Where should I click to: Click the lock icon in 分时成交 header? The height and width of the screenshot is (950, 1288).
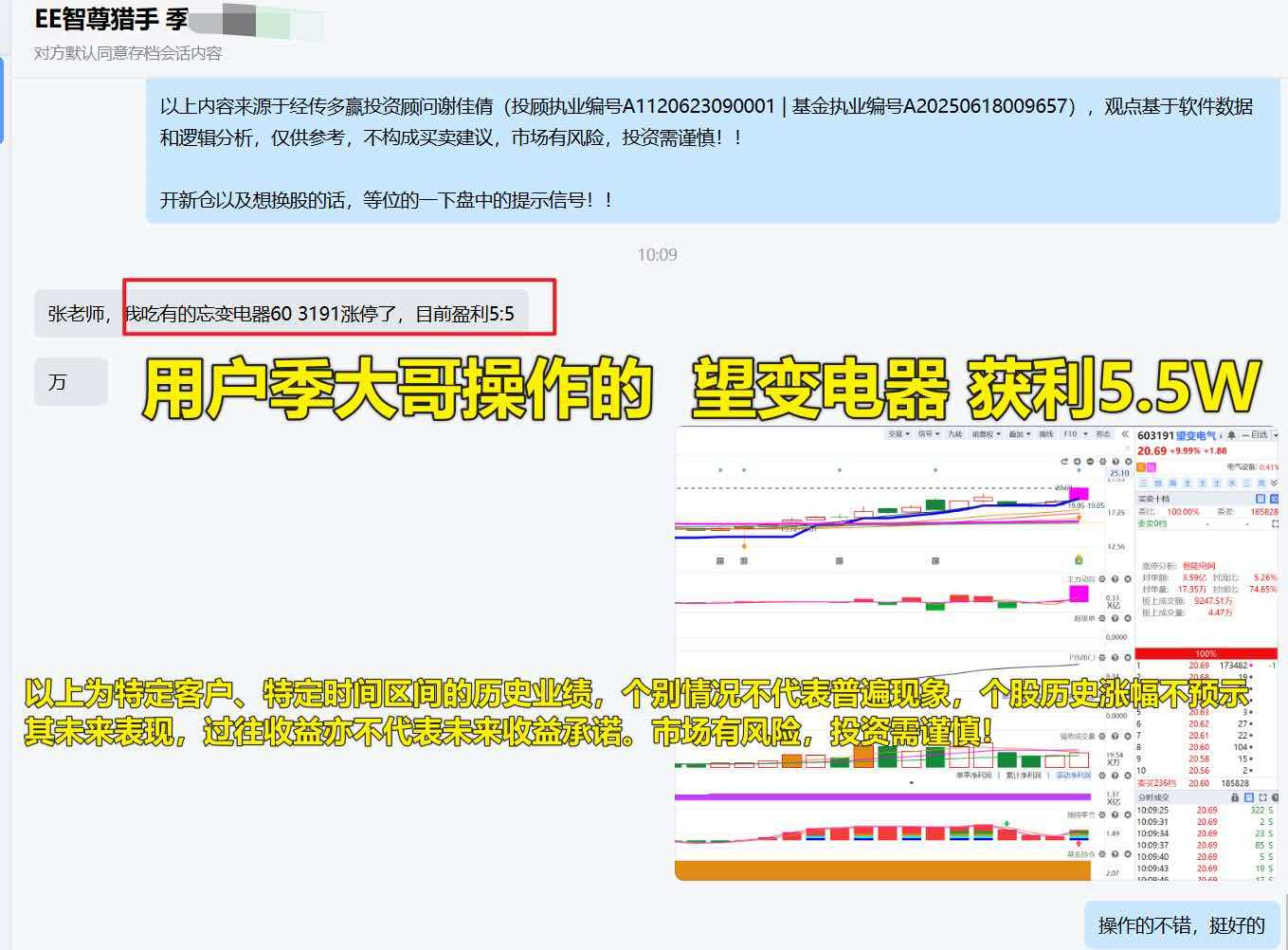point(1234,797)
